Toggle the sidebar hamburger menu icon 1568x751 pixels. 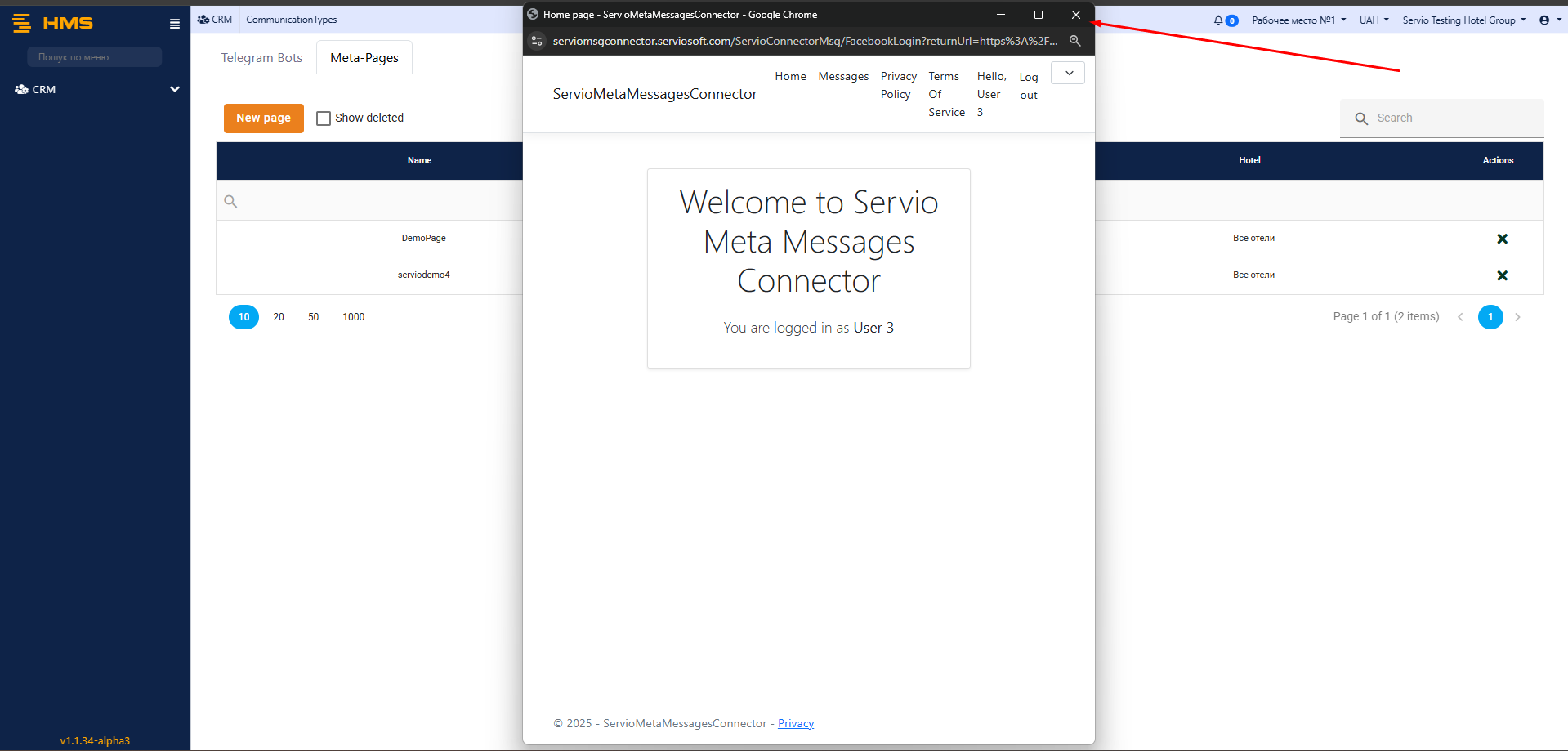(174, 24)
